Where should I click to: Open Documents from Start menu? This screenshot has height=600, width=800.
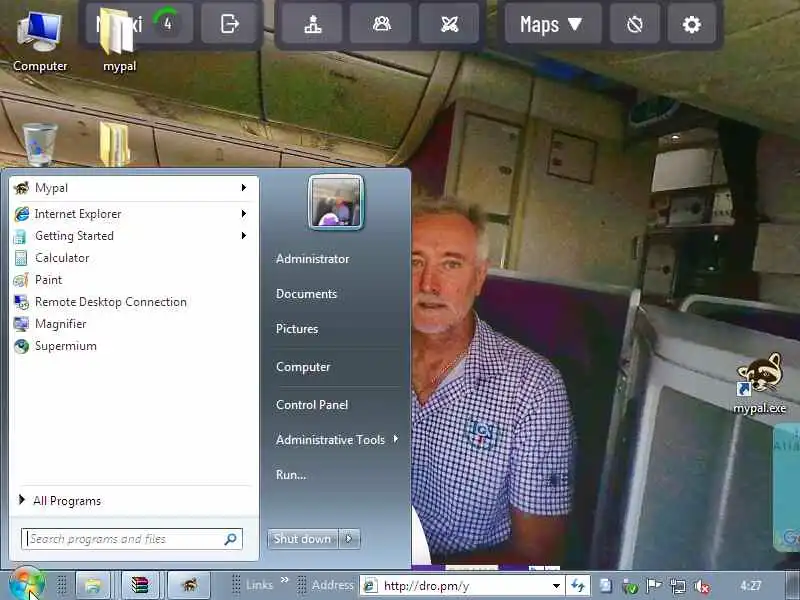pos(306,294)
